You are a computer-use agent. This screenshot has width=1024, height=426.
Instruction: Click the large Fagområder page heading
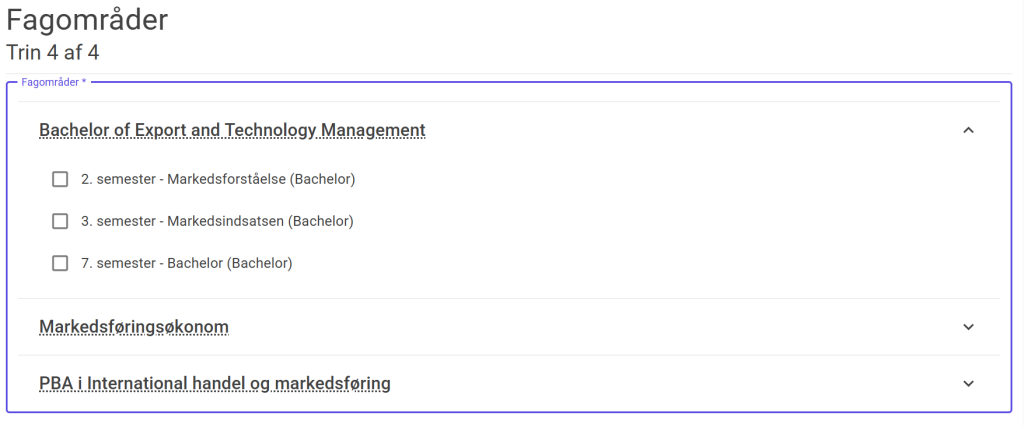87,20
